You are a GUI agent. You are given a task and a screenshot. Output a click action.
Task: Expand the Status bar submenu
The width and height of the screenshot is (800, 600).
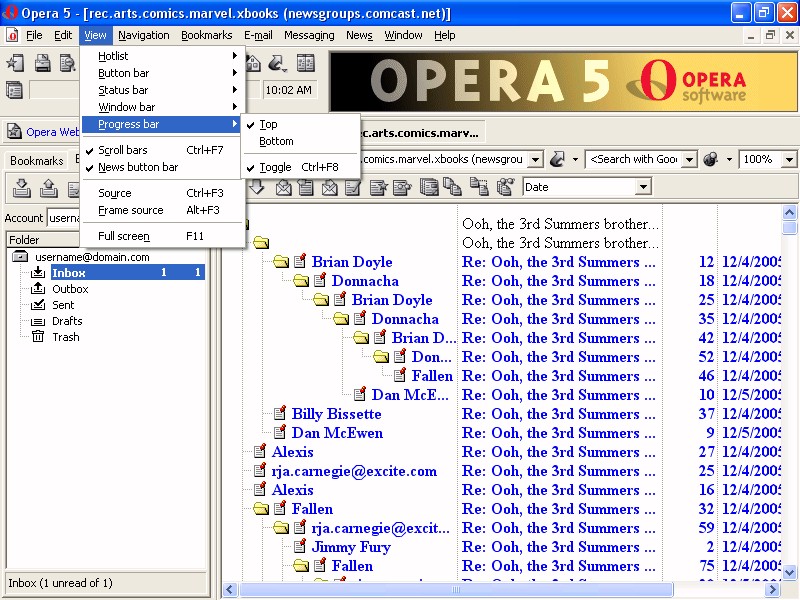[162, 90]
